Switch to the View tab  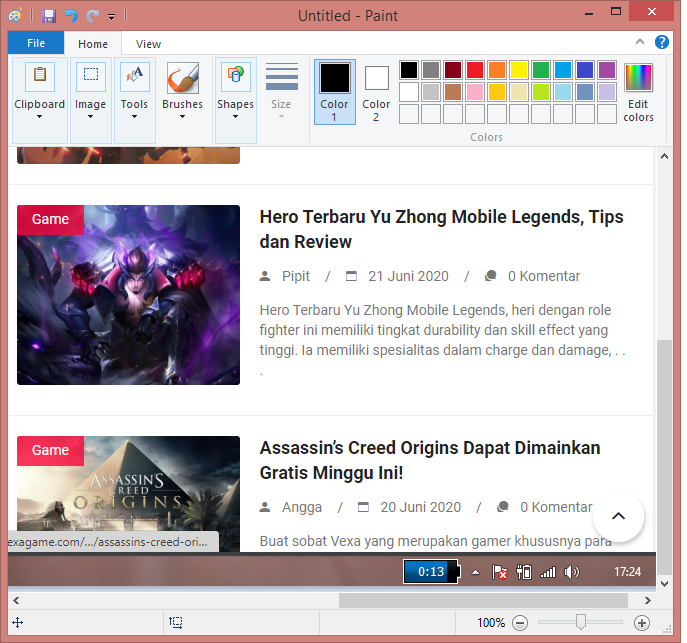(x=148, y=44)
